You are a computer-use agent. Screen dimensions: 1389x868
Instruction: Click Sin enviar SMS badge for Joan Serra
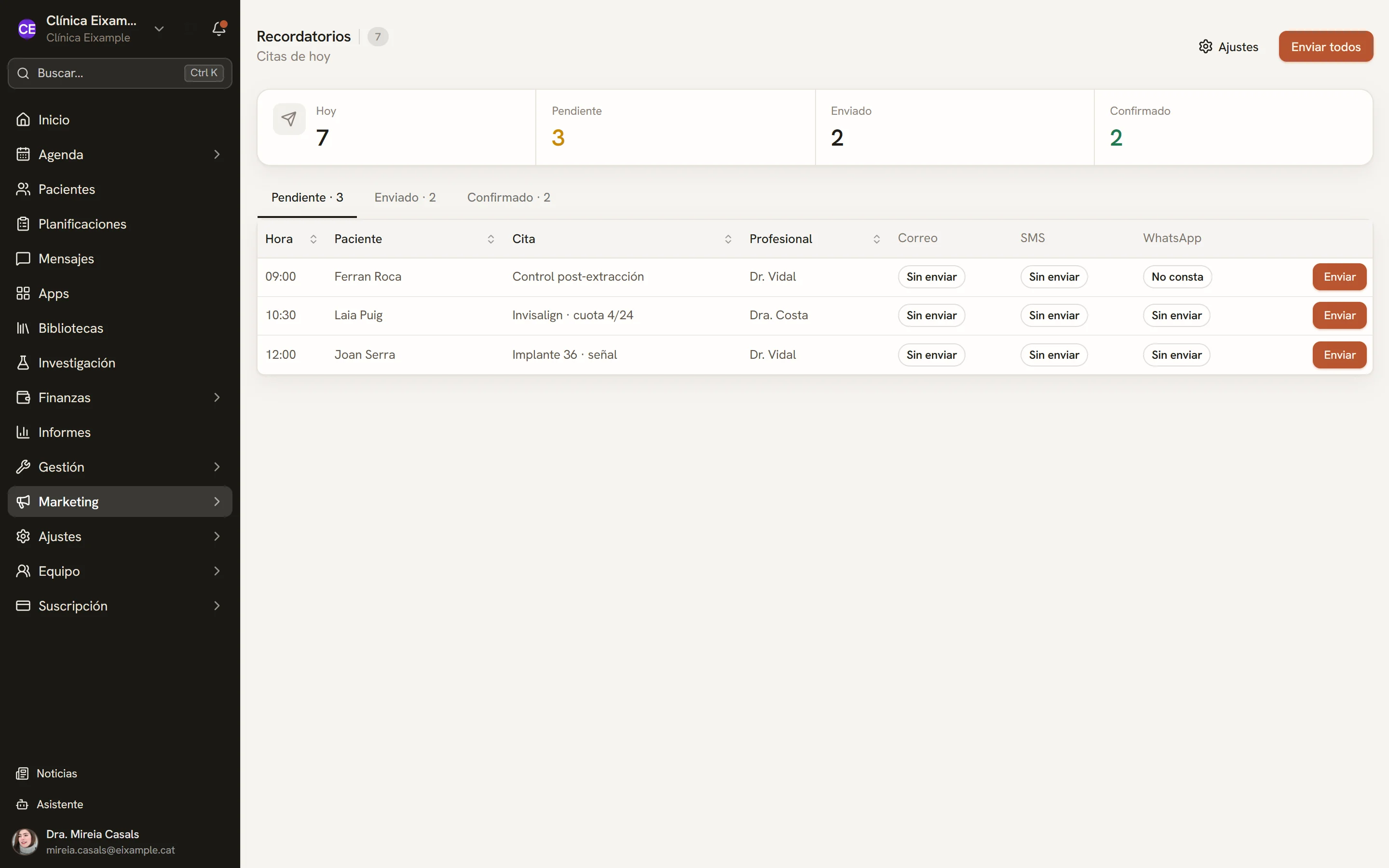(1053, 355)
